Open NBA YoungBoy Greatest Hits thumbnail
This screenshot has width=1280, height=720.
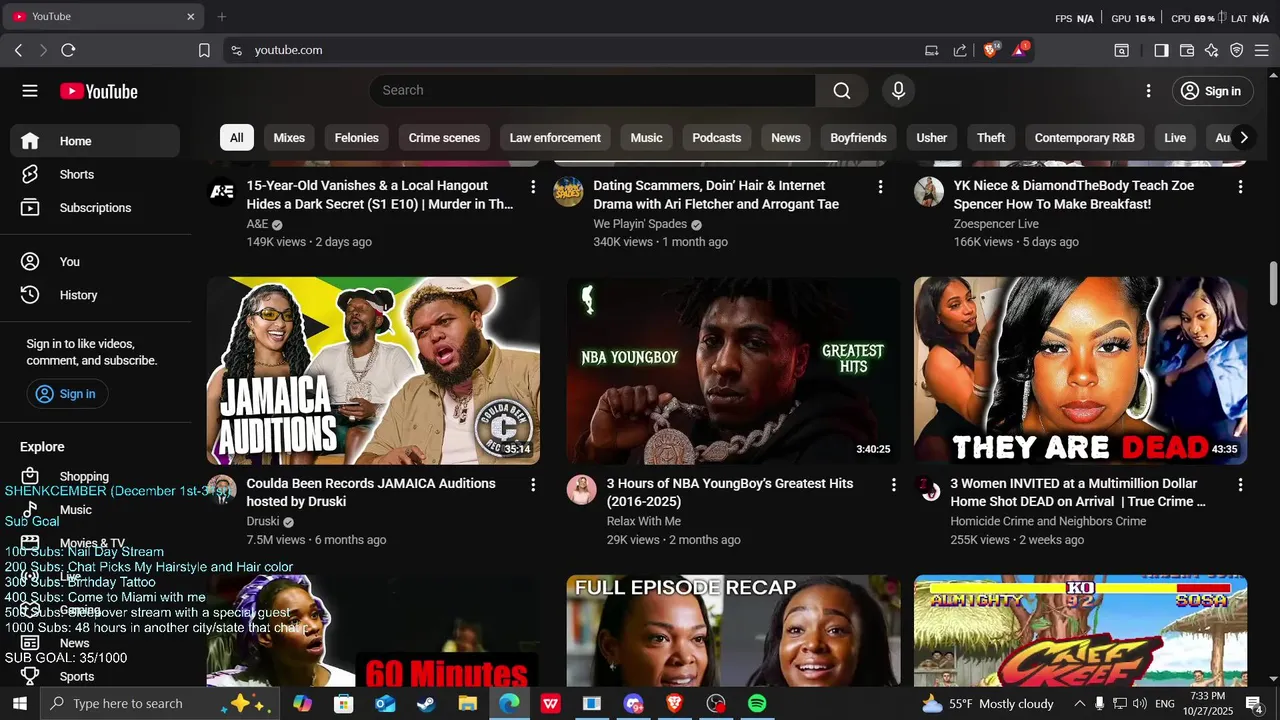(x=733, y=371)
